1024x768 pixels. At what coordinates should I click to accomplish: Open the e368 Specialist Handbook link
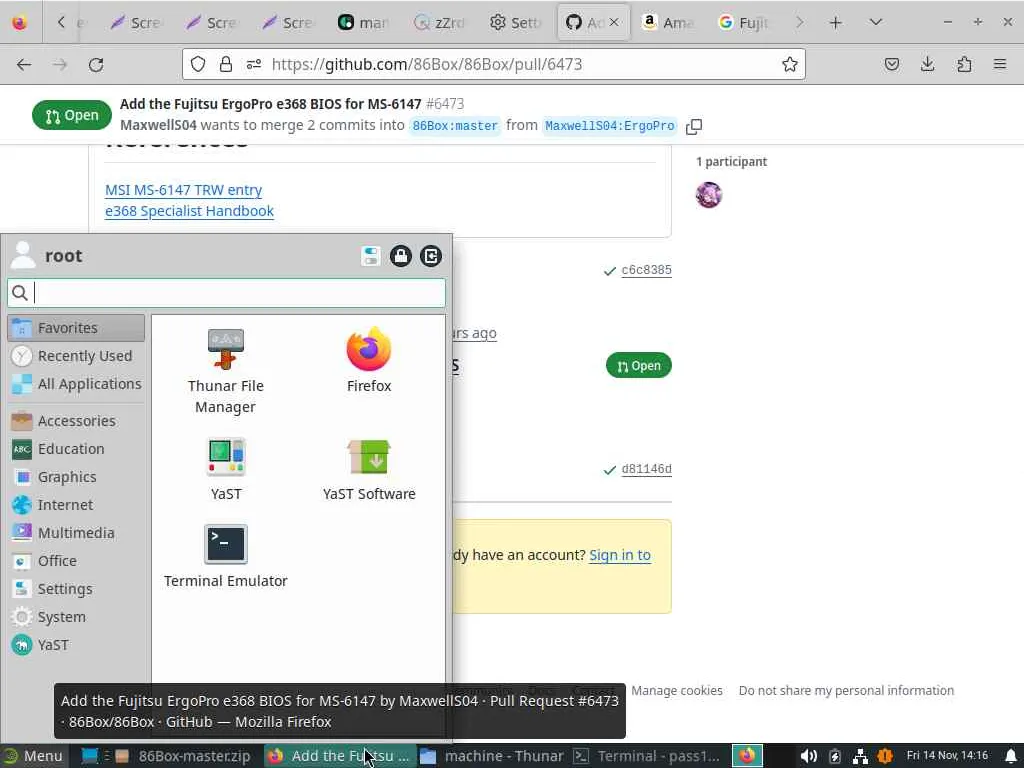coord(189,211)
